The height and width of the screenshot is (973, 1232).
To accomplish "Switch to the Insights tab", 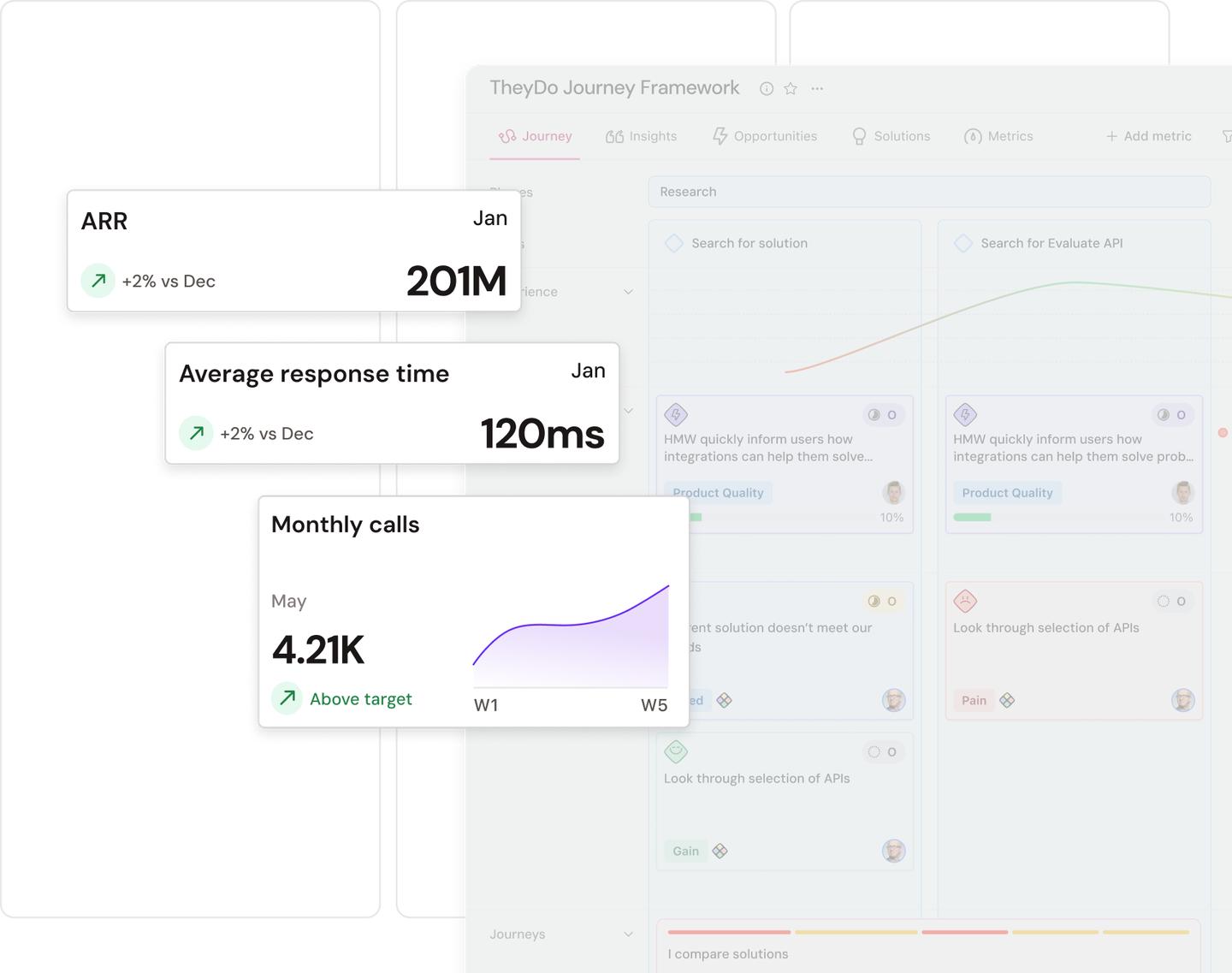I will coord(641,136).
